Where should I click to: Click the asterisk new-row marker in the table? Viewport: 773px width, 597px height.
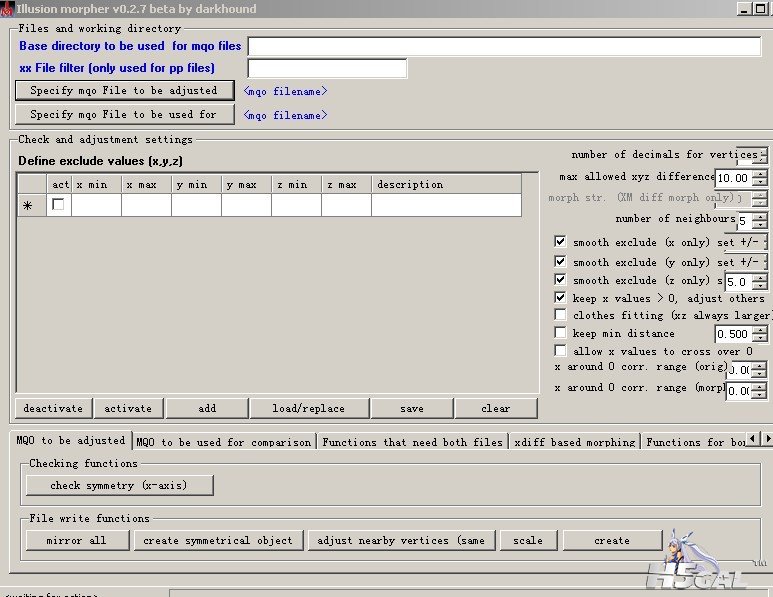pyautogui.click(x=27, y=205)
